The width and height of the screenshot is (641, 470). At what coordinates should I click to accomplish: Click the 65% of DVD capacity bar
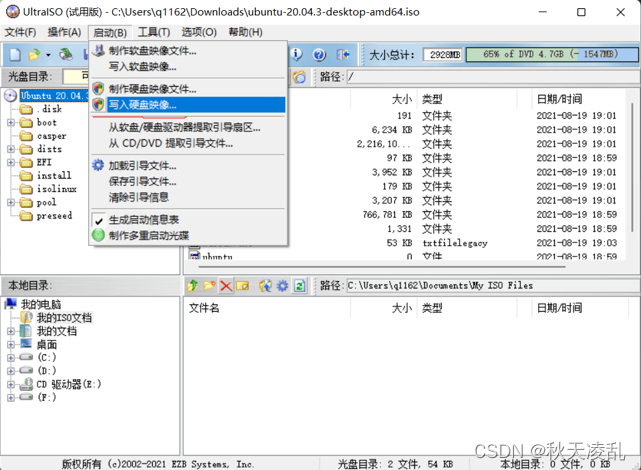pyautogui.click(x=552, y=54)
